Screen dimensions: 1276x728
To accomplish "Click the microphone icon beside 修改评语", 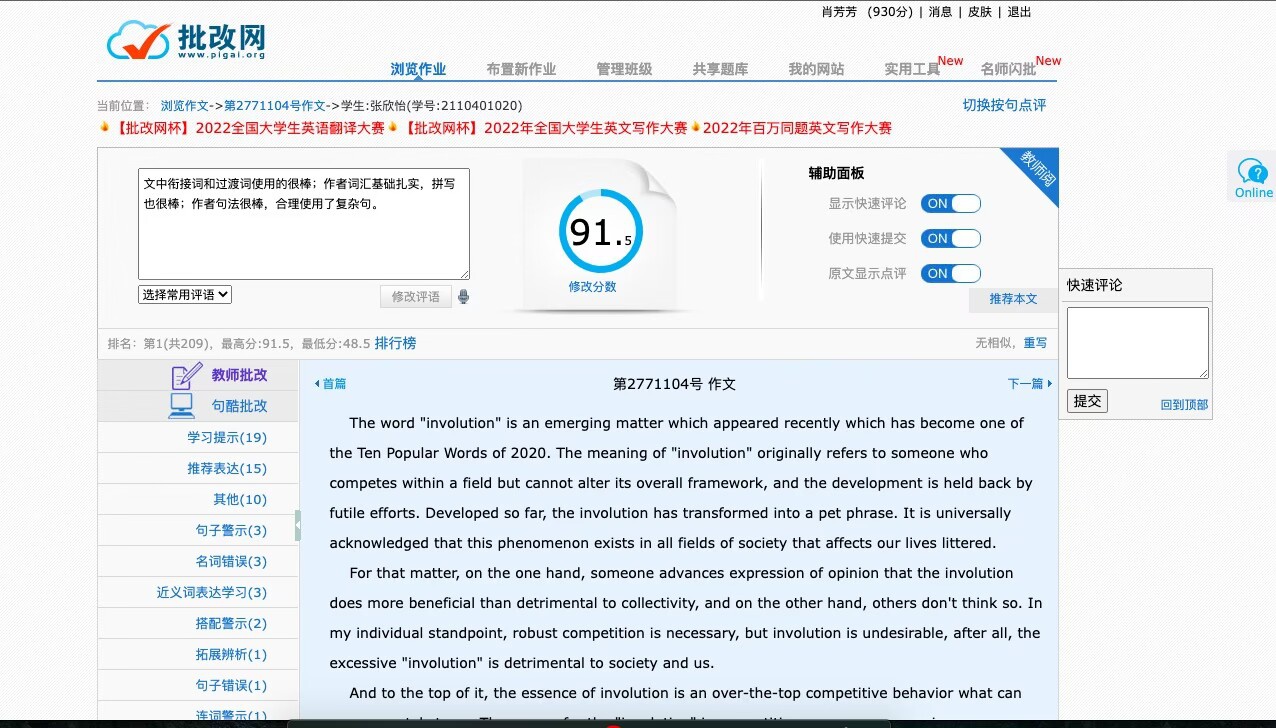I will pyautogui.click(x=463, y=297).
